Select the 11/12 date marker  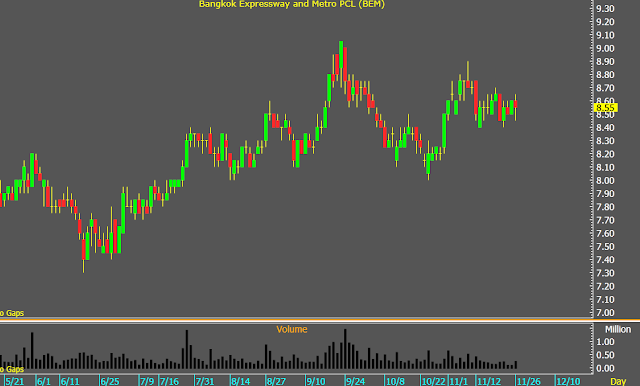[489, 382]
